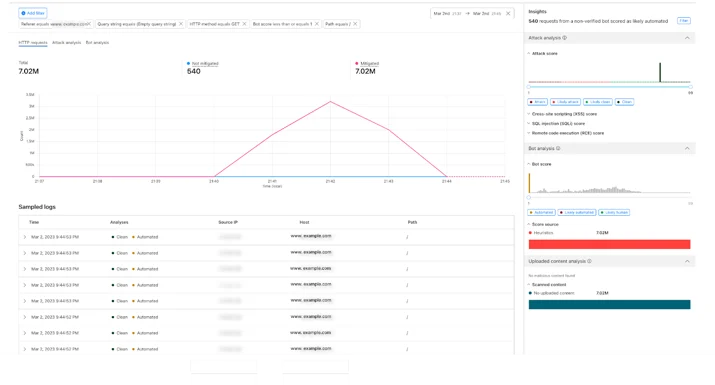Click the Add filter button

[x=33, y=13]
